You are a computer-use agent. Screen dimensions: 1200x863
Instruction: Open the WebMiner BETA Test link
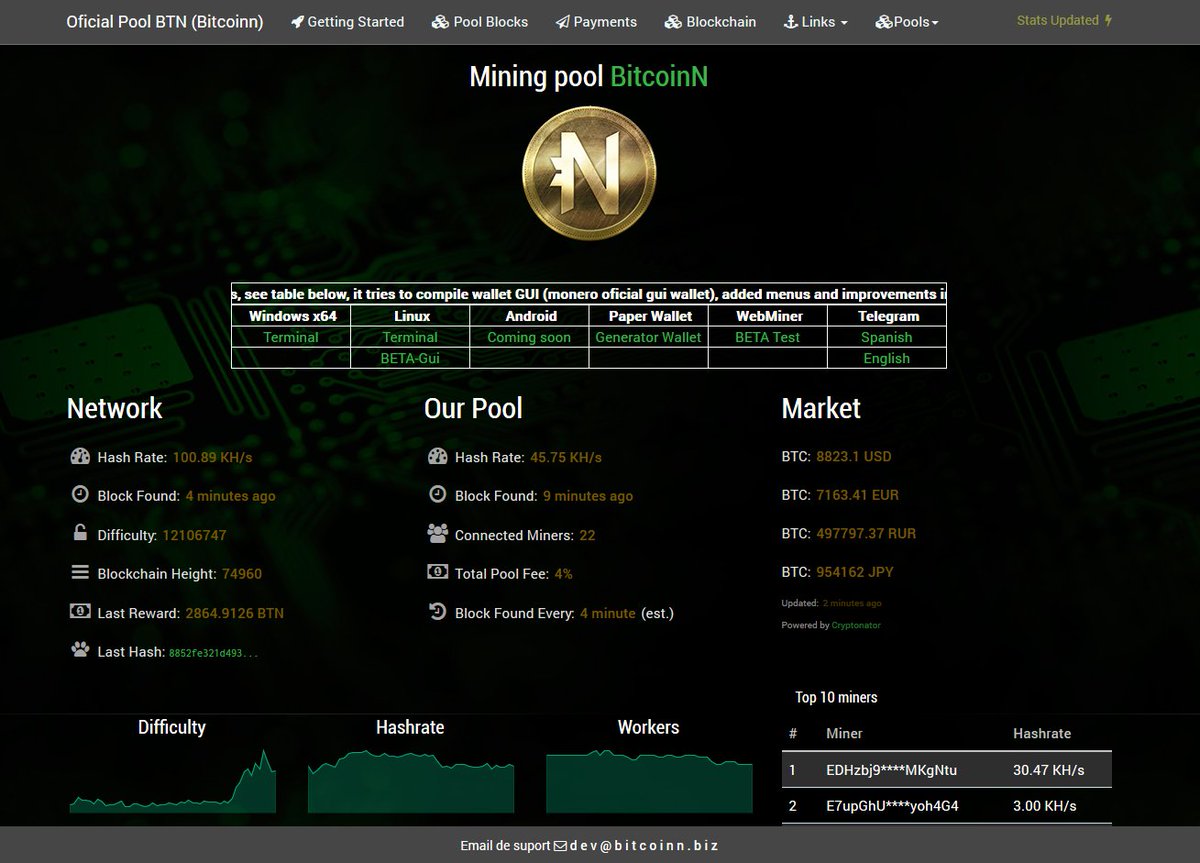pyautogui.click(x=768, y=338)
